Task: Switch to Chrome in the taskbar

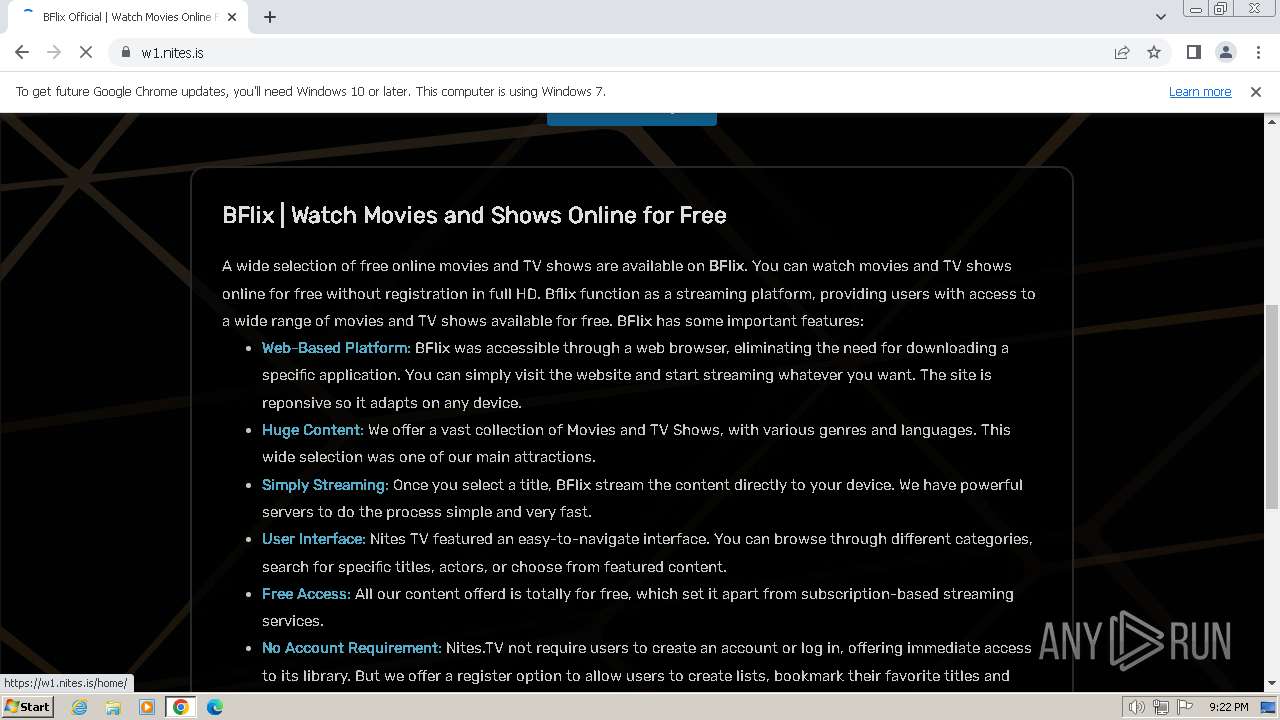Action: point(181,707)
